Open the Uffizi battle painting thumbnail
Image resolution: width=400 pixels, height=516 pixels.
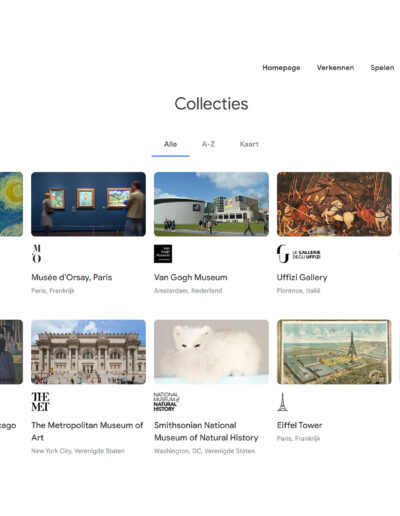pyautogui.click(x=334, y=204)
